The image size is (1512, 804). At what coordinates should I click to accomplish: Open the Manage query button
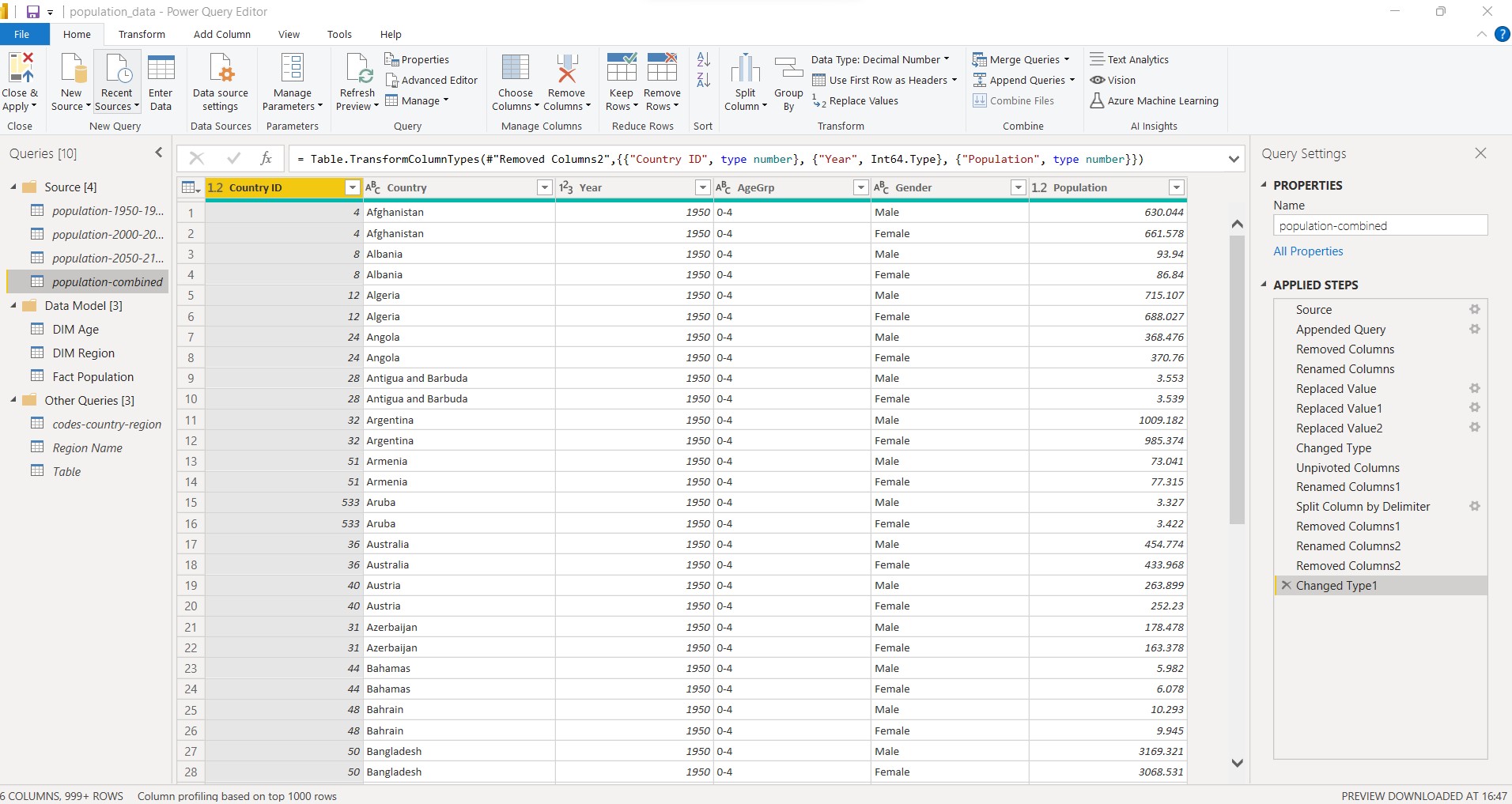tap(417, 100)
